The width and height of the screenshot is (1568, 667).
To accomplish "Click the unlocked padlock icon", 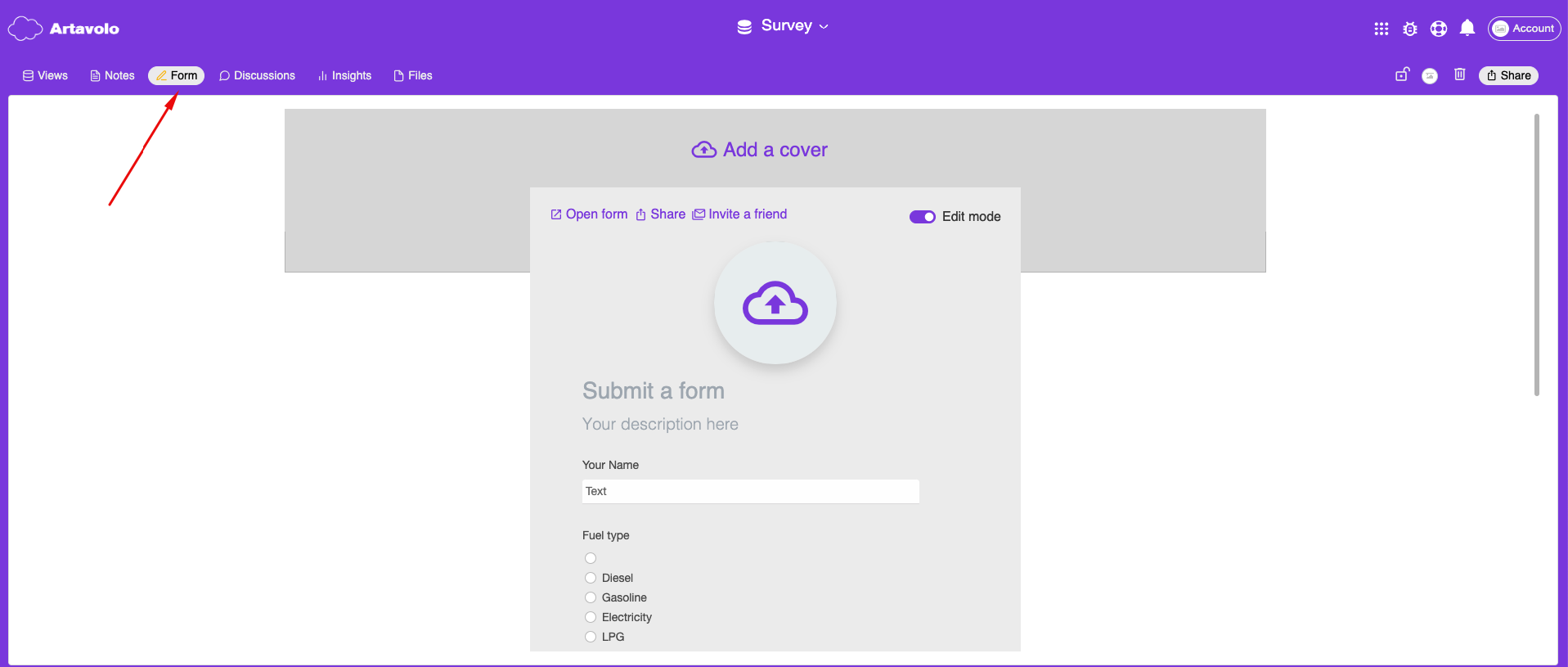I will click(x=1402, y=74).
